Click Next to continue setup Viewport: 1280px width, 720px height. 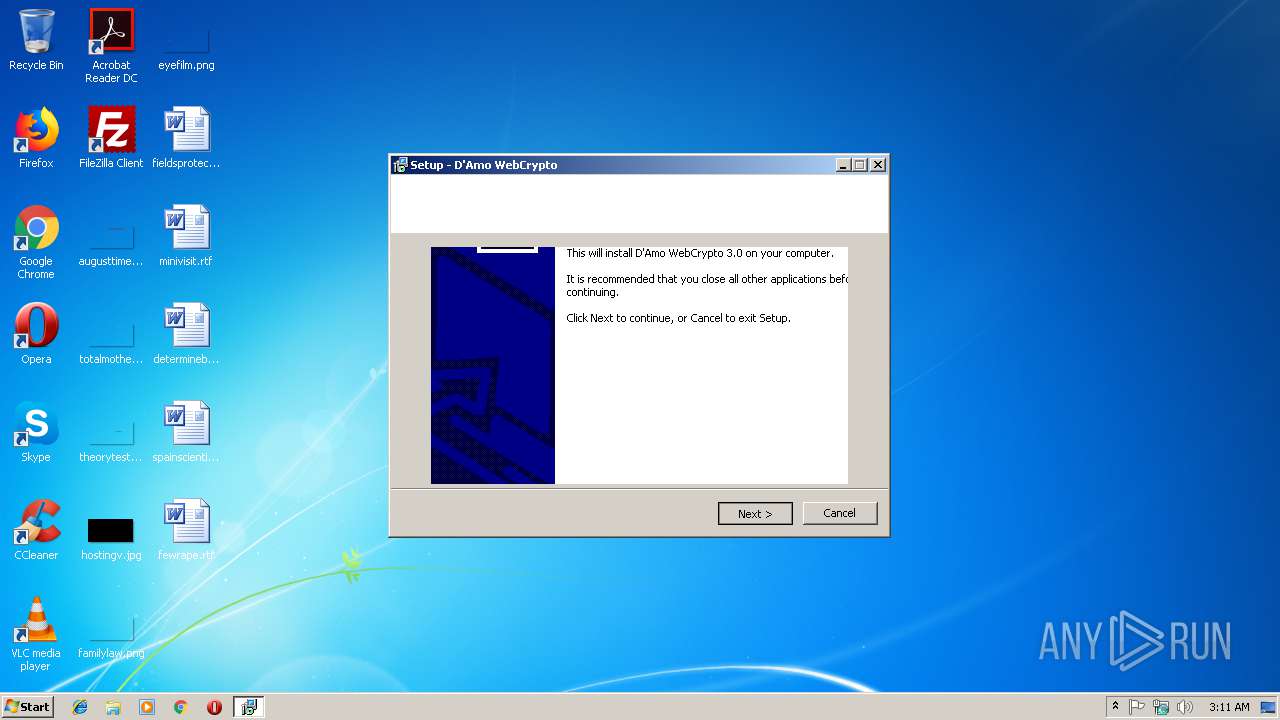pos(755,513)
